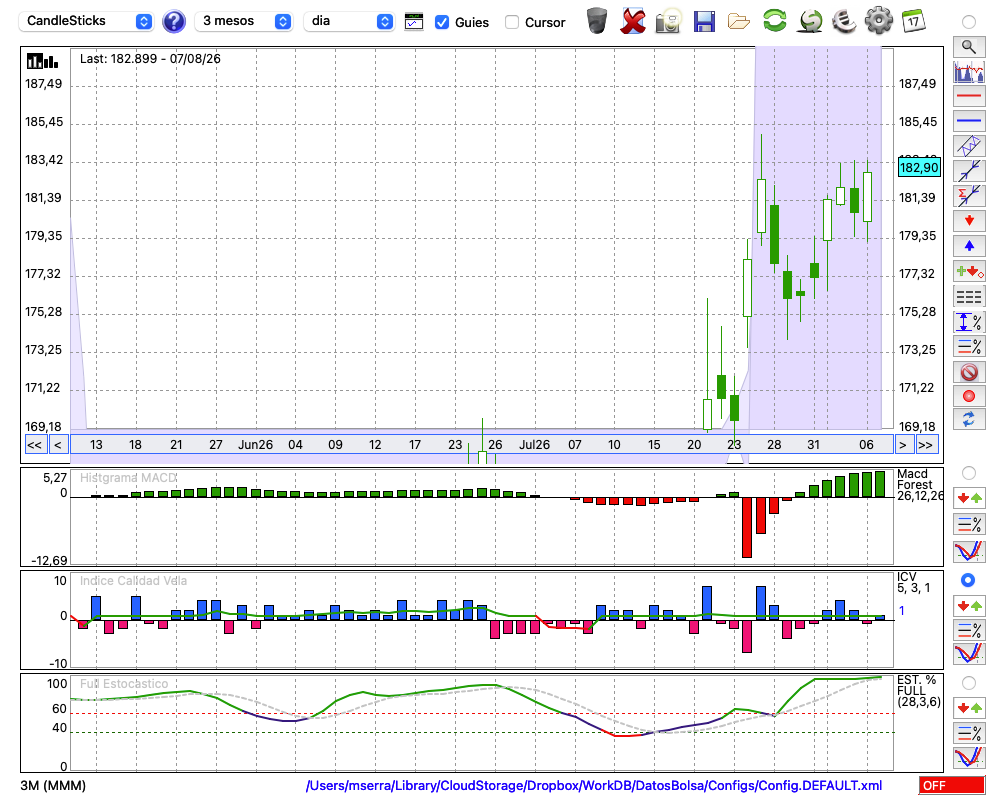Enable the Cursor checkbox
1000x800 pixels.
click(511, 22)
